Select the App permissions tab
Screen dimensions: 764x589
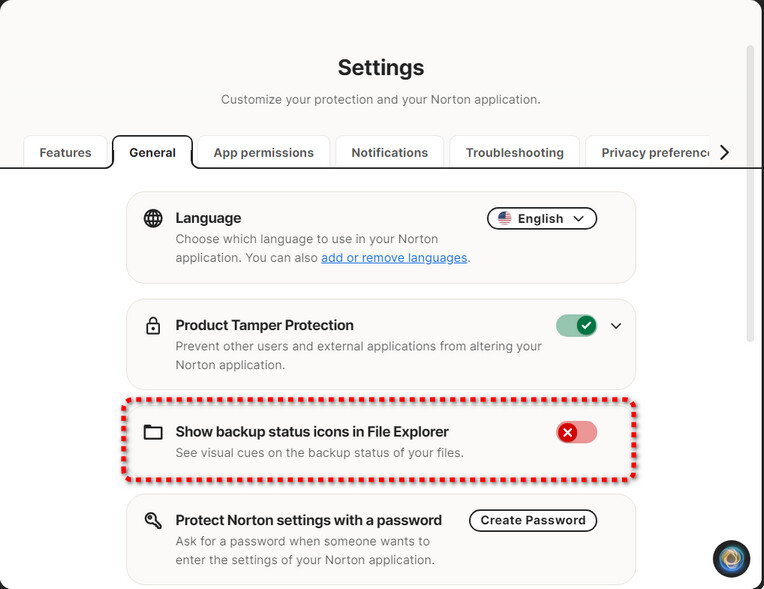click(263, 153)
